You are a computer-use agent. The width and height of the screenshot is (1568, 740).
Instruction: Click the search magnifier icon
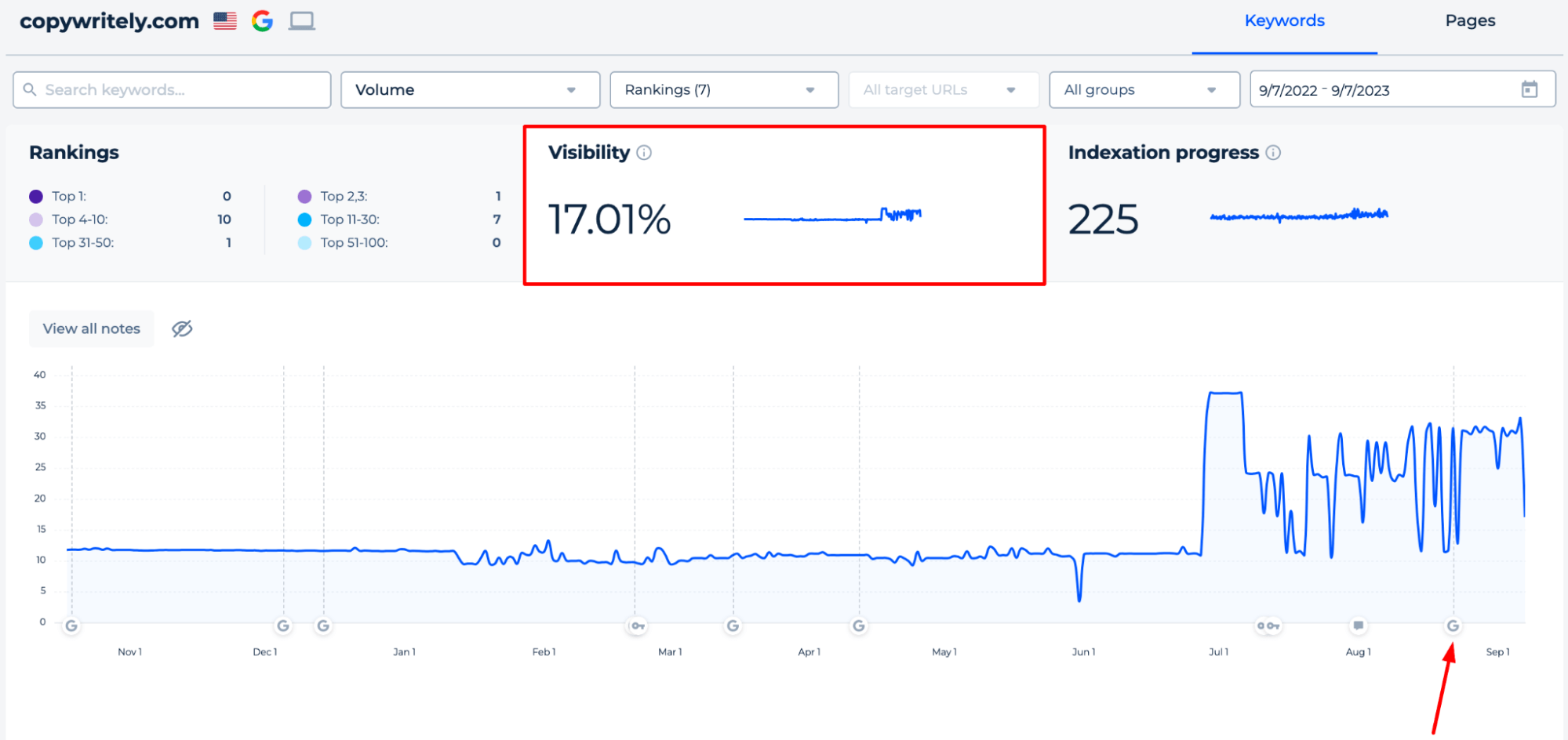[x=30, y=89]
